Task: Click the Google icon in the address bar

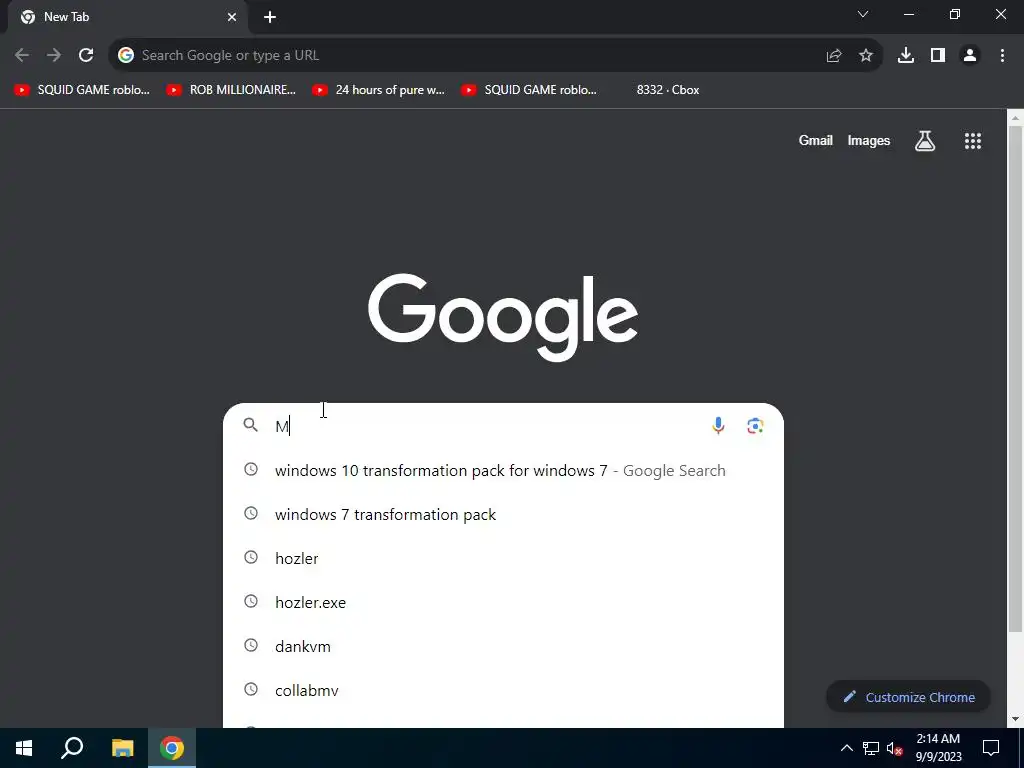Action: (126, 56)
